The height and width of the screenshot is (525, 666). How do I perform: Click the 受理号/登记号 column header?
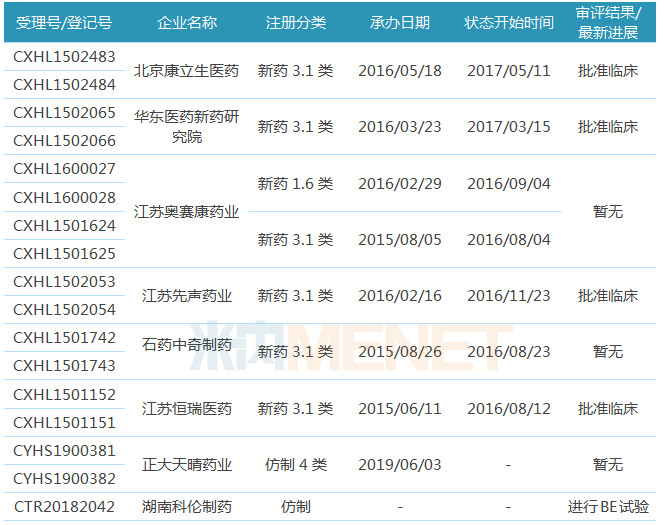[64, 23]
